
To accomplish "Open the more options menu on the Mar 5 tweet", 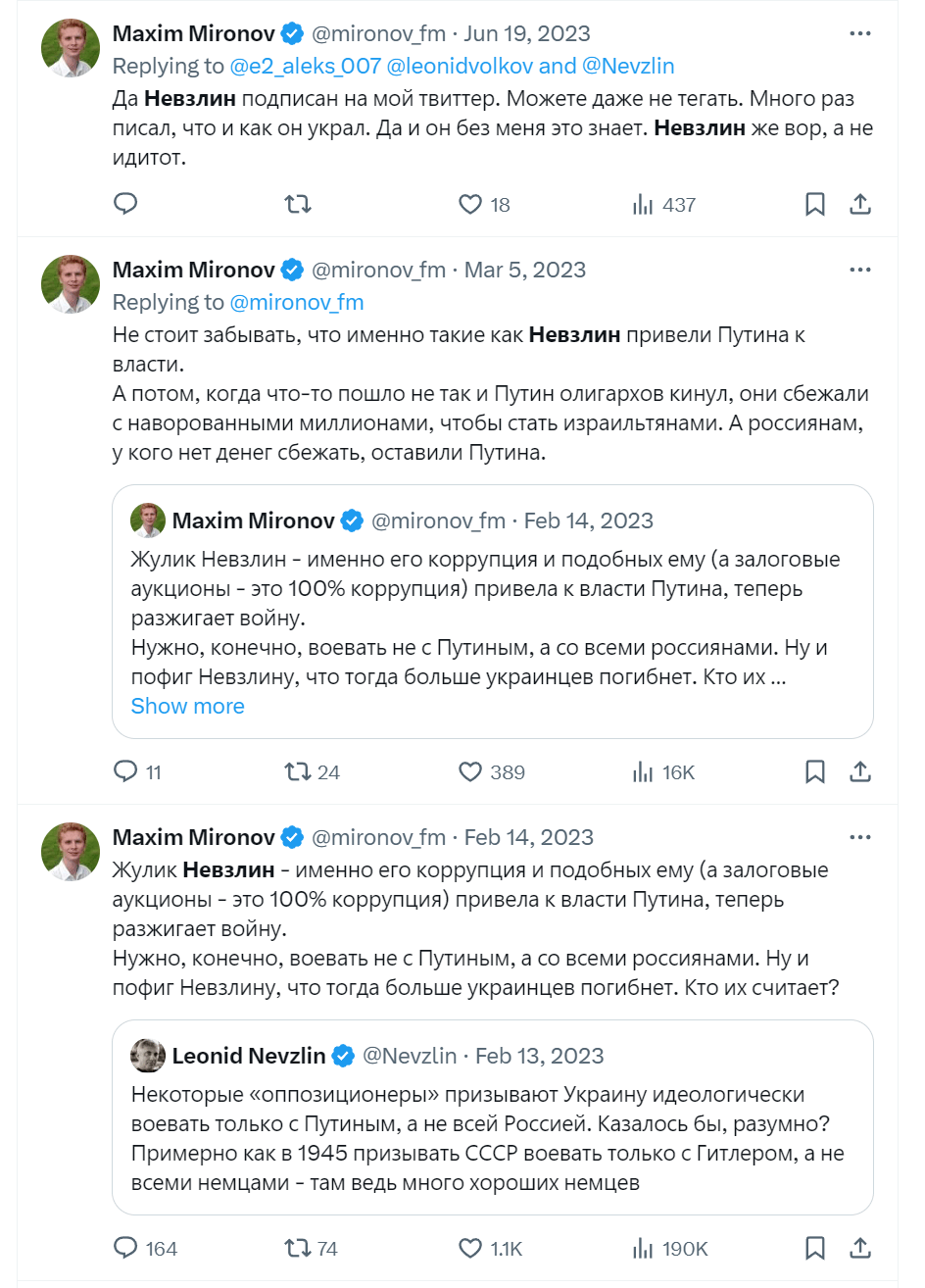I will (x=860, y=269).
